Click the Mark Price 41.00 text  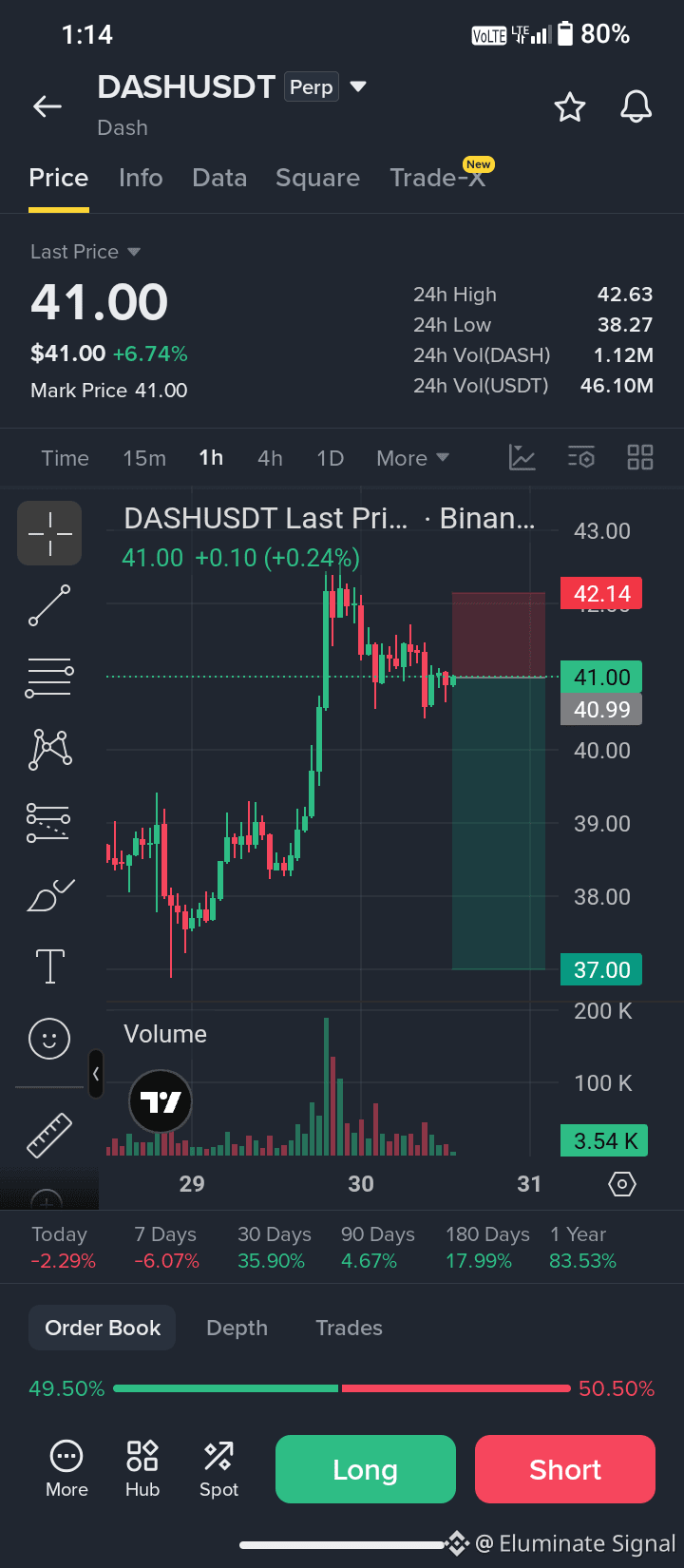click(109, 391)
